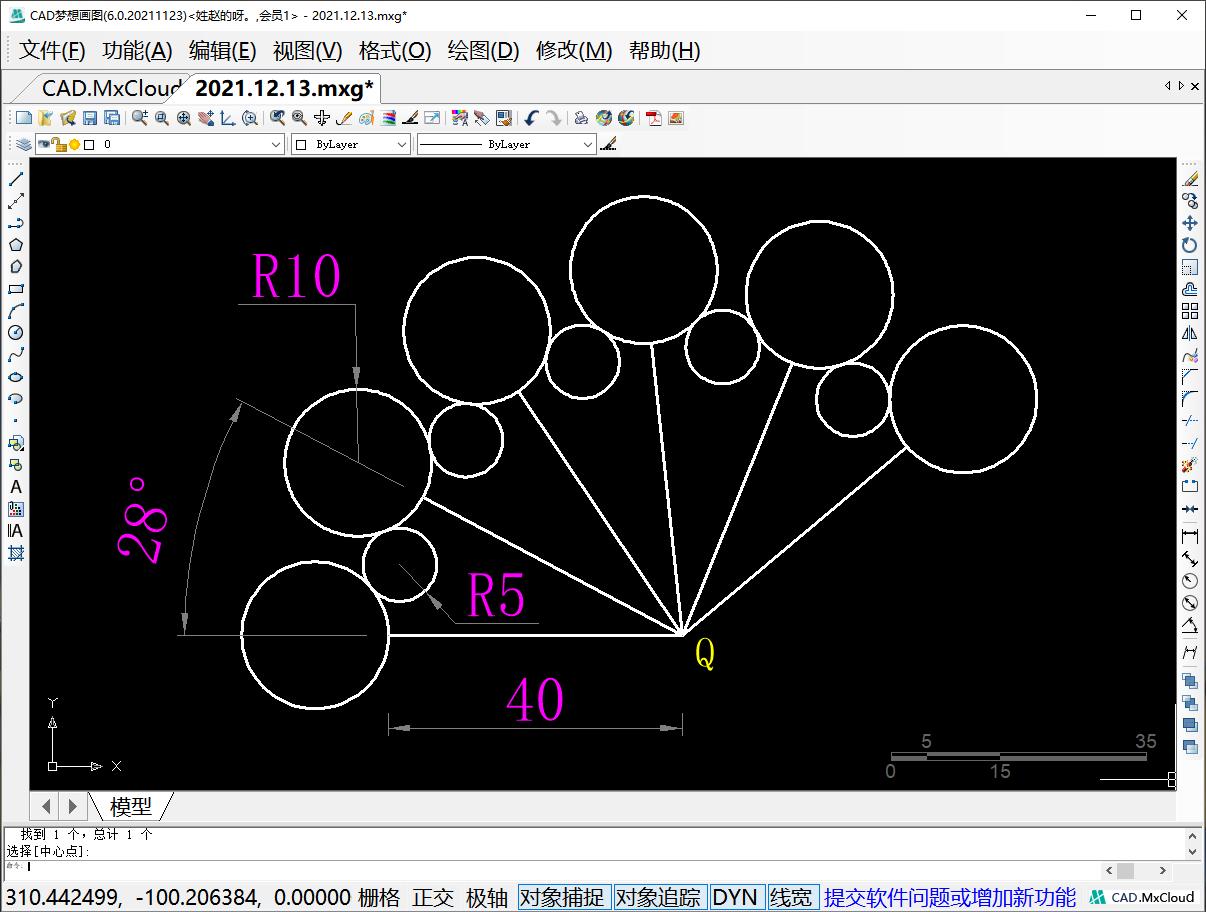1206x912 pixels.
Task: Toggle 栅格 grid display
Action: [x=379, y=897]
